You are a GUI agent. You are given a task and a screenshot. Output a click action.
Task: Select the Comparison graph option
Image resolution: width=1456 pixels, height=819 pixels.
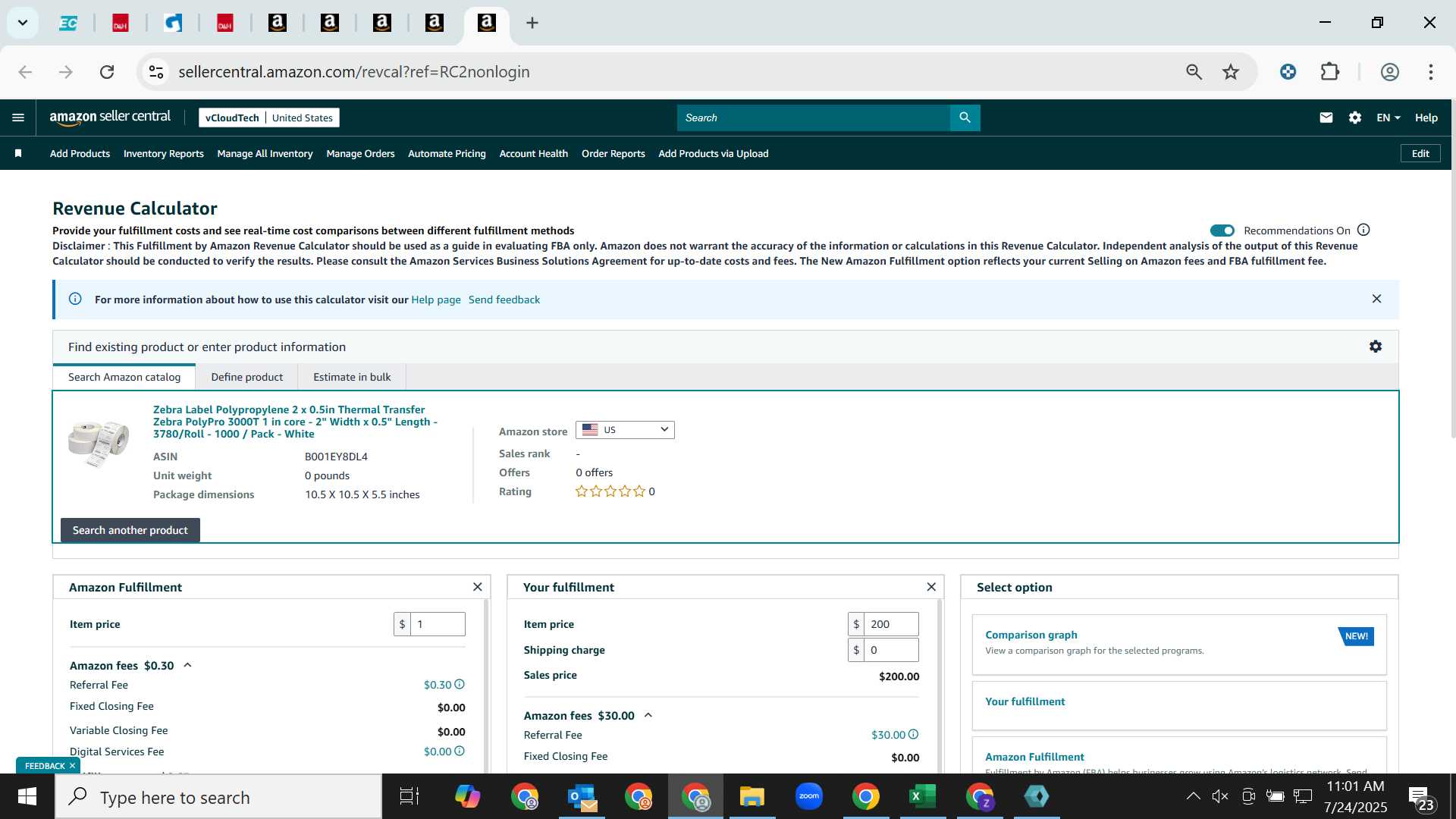pyautogui.click(x=1178, y=644)
